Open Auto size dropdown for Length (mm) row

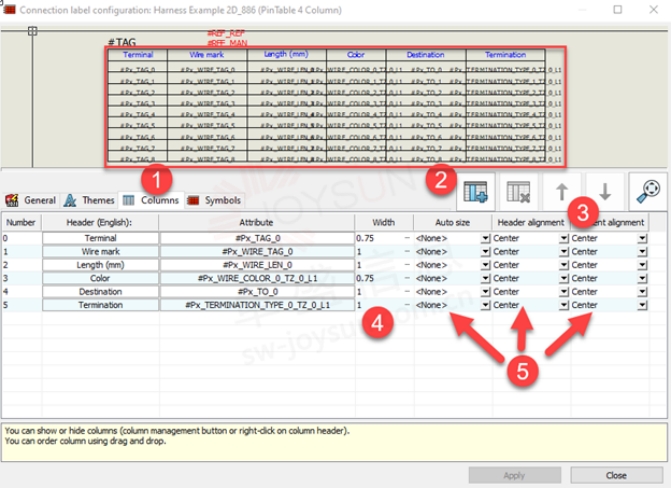(x=485, y=265)
